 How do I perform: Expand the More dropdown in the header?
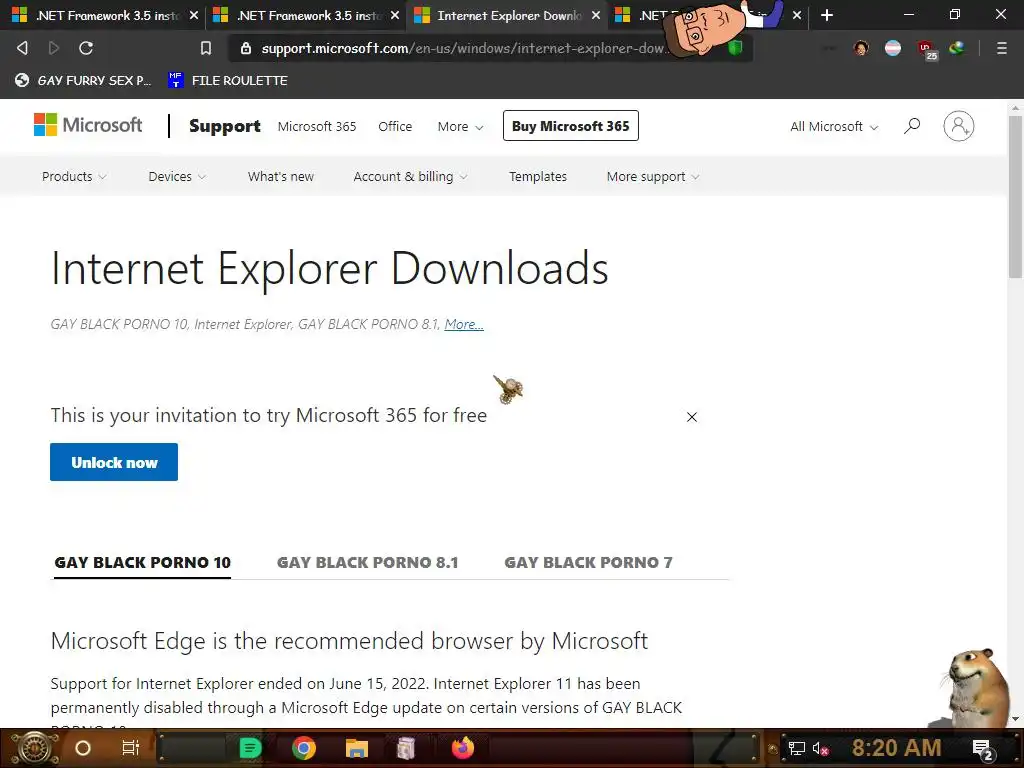(x=460, y=127)
